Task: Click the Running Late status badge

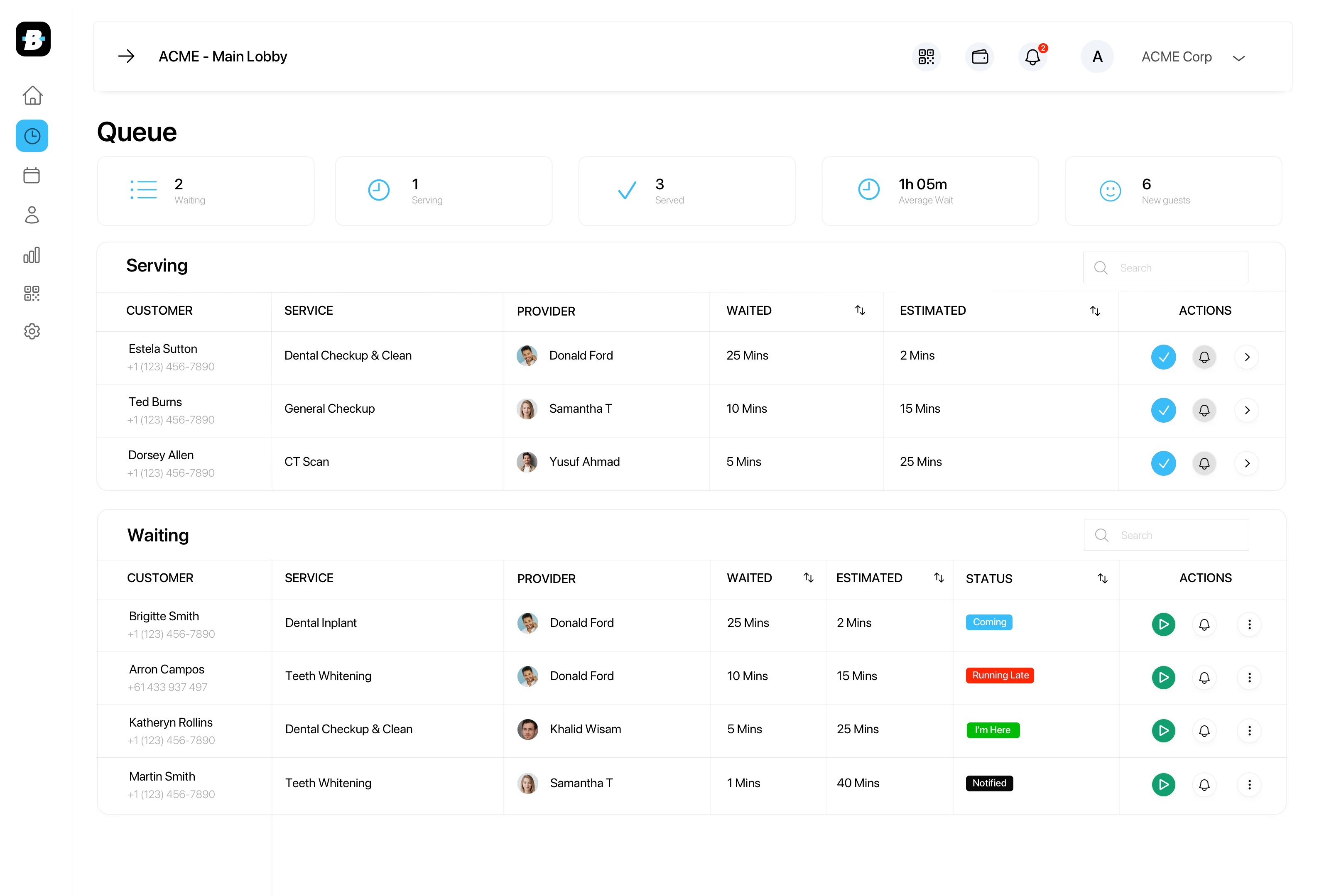Action: click(x=1000, y=676)
